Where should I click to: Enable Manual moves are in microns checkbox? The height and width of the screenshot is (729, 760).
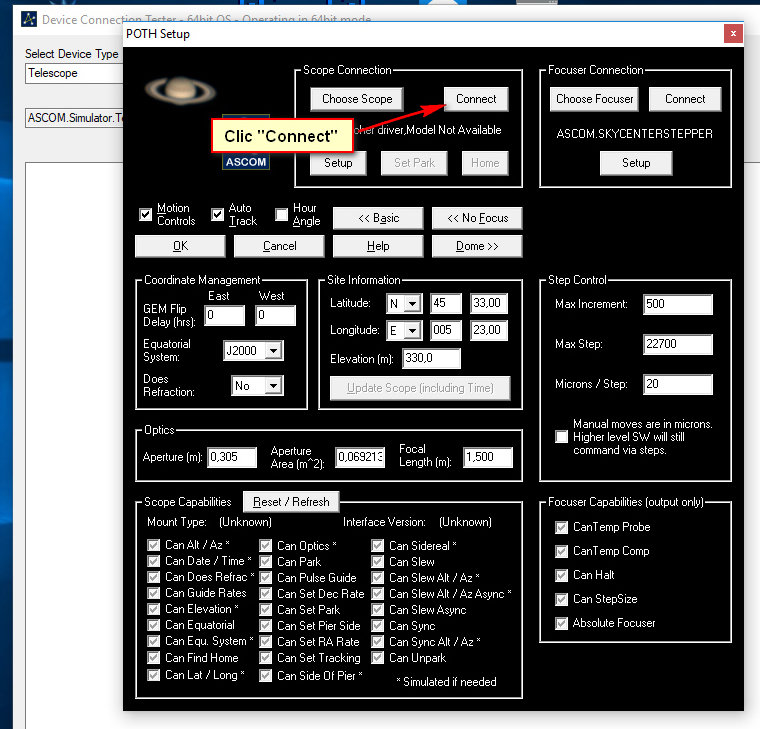coord(561,437)
